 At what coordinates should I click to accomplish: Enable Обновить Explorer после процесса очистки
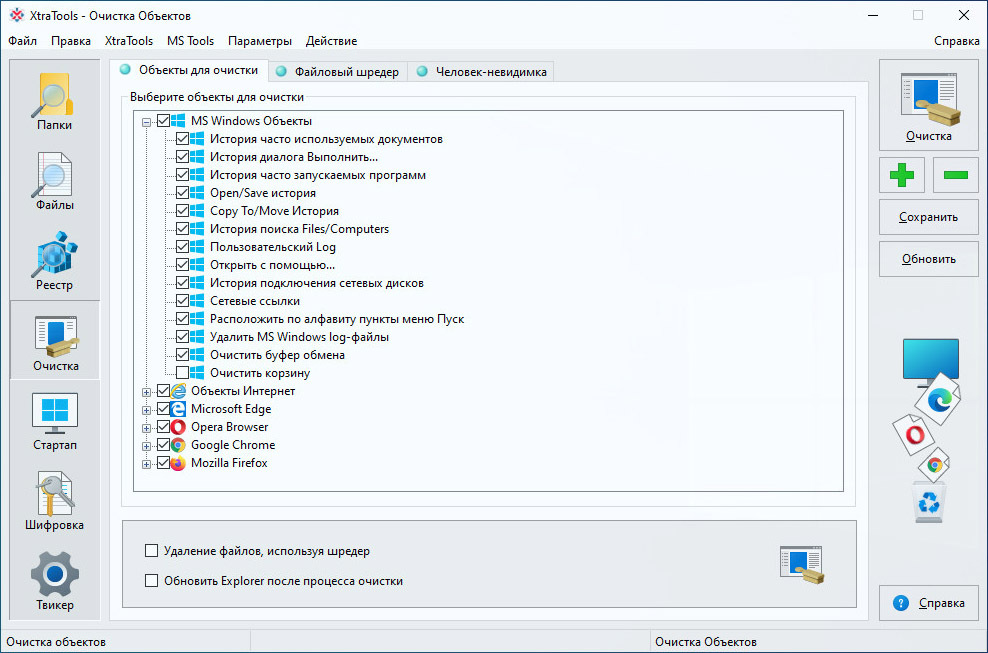tap(151, 581)
